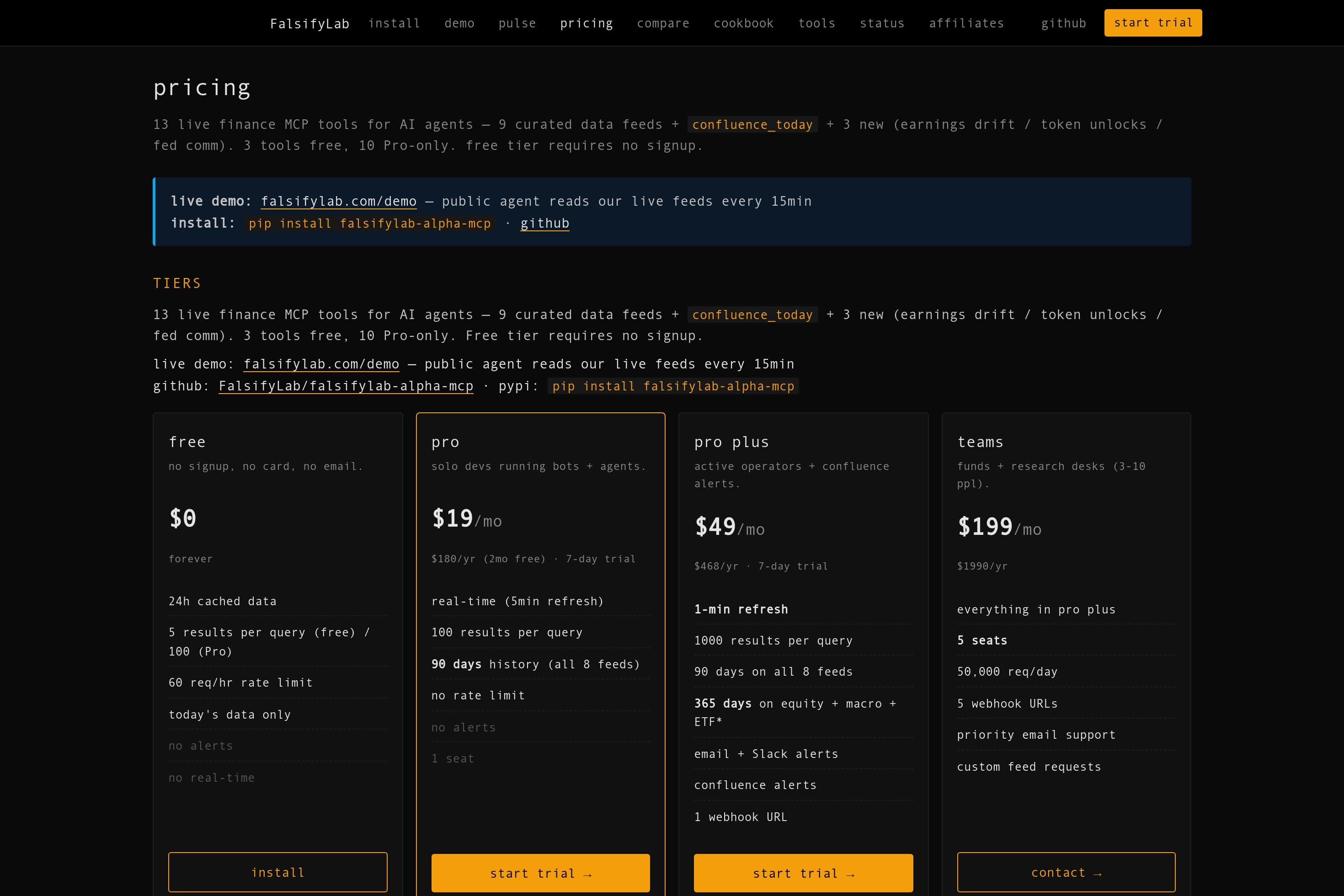The width and height of the screenshot is (1344, 896).
Task: Click '100 results per query' row
Action: (x=540, y=632)
